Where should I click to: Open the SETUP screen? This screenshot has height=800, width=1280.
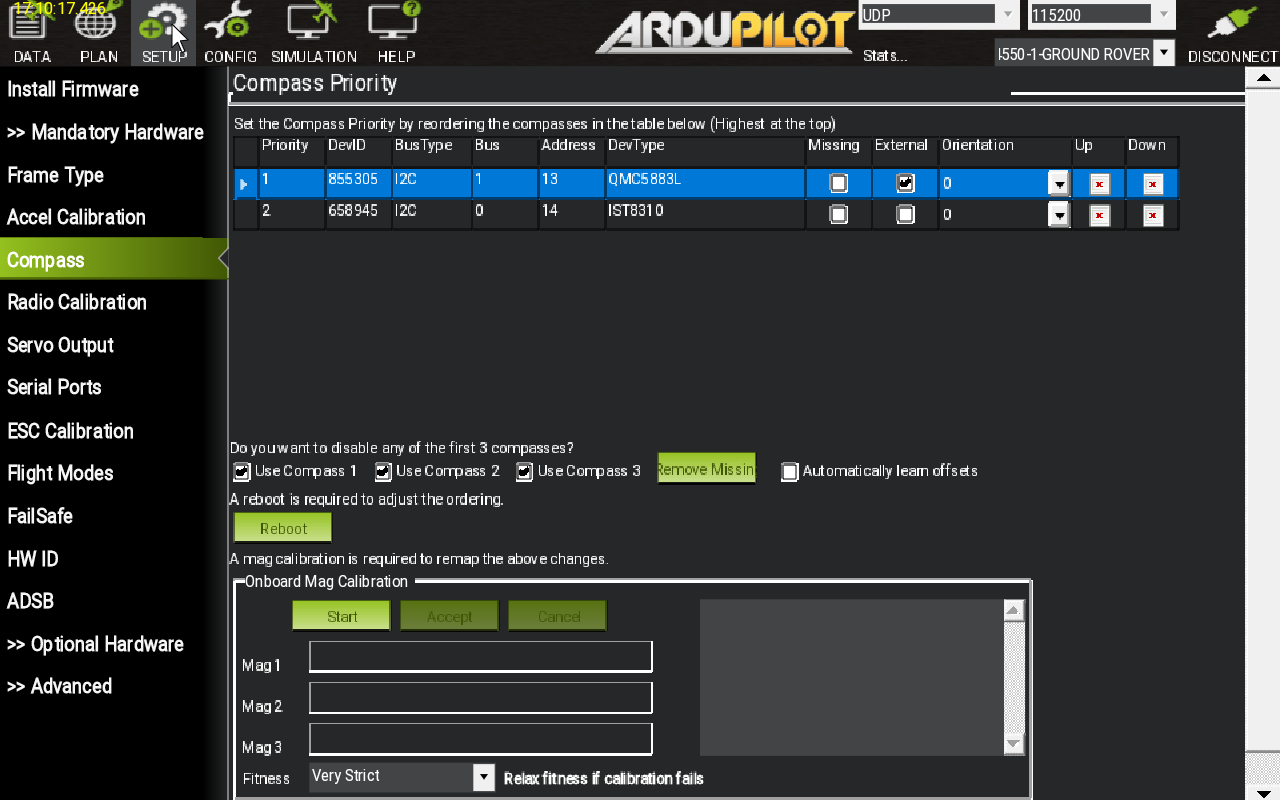164,34
